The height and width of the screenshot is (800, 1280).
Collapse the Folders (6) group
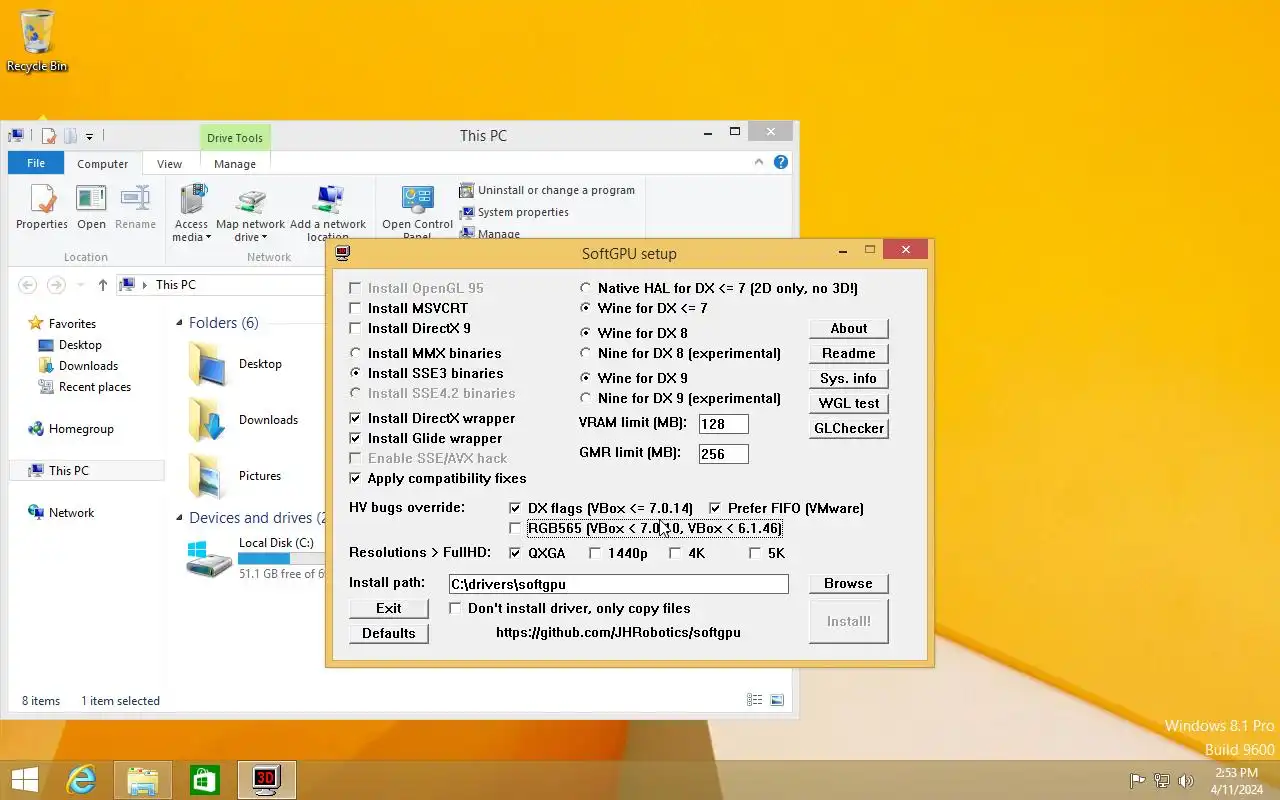180,322
